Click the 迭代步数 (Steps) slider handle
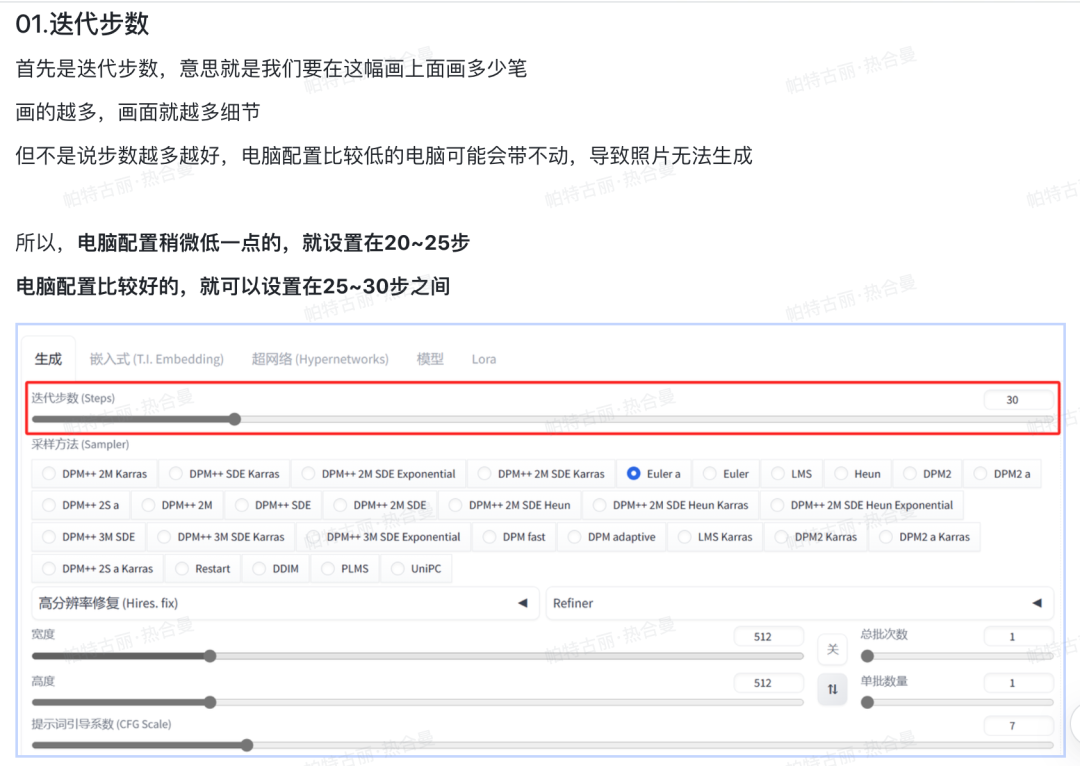The width and height of the screenshot is (1080, 766). pos(235,419)
